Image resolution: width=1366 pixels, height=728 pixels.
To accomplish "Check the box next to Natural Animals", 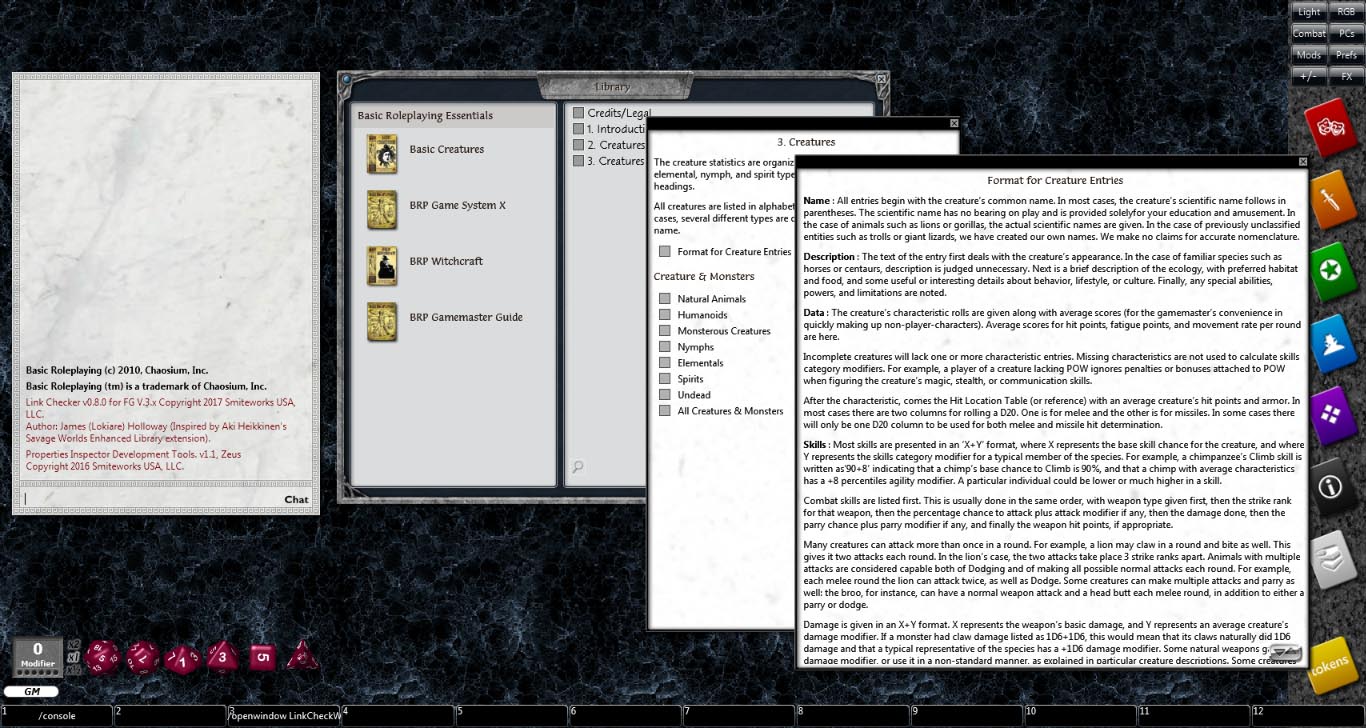I will [665, 298].
